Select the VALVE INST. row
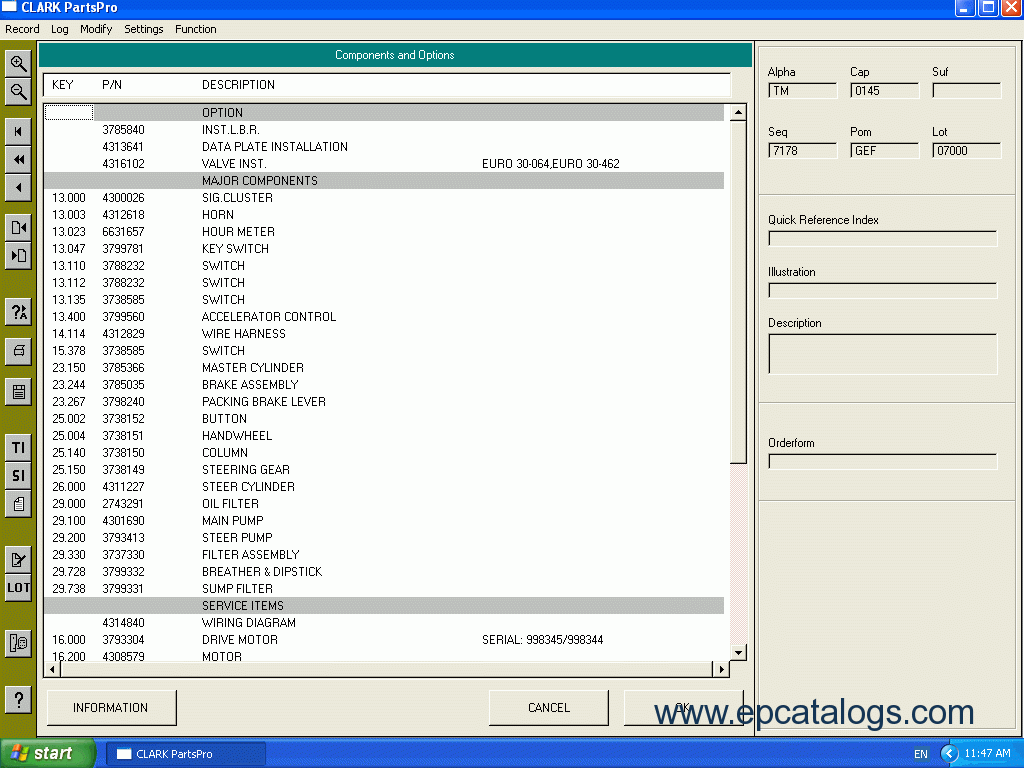 [x=384, y=164]
